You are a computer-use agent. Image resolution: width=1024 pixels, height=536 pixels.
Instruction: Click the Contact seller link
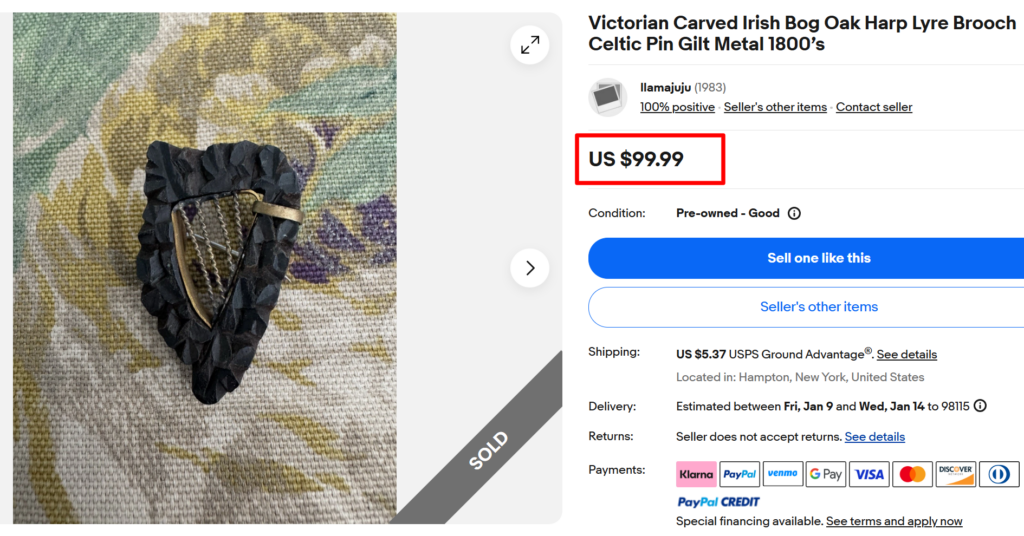874,107
